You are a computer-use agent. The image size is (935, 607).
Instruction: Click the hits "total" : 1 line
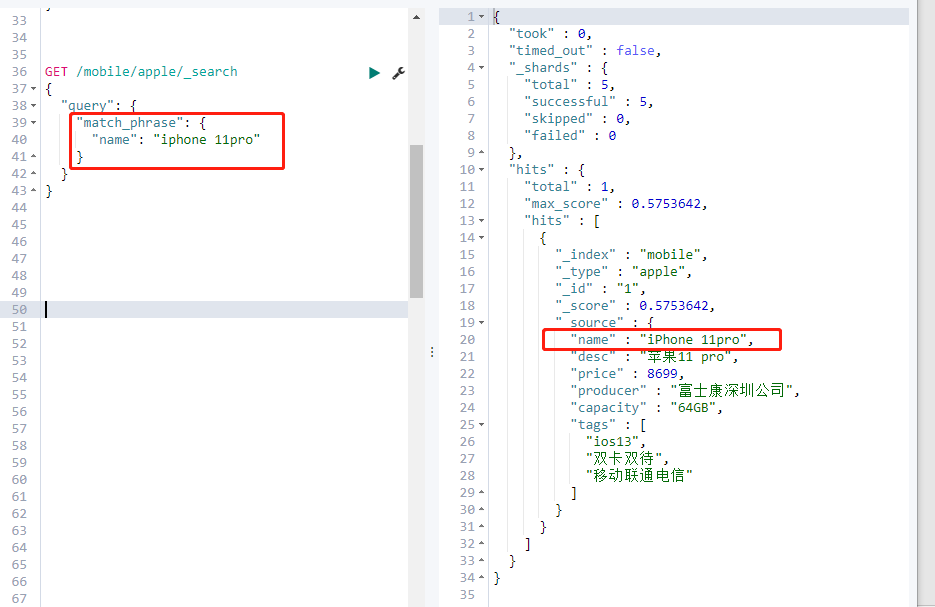coord(569,187)
